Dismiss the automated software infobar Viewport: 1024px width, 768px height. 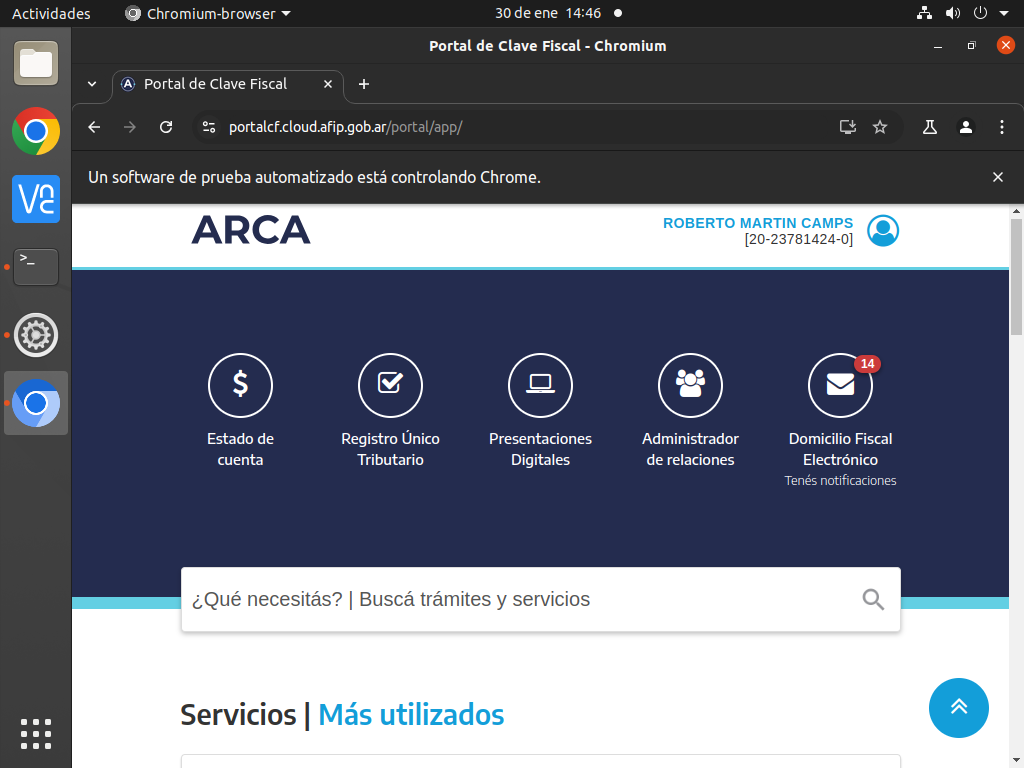click(997, 177)
